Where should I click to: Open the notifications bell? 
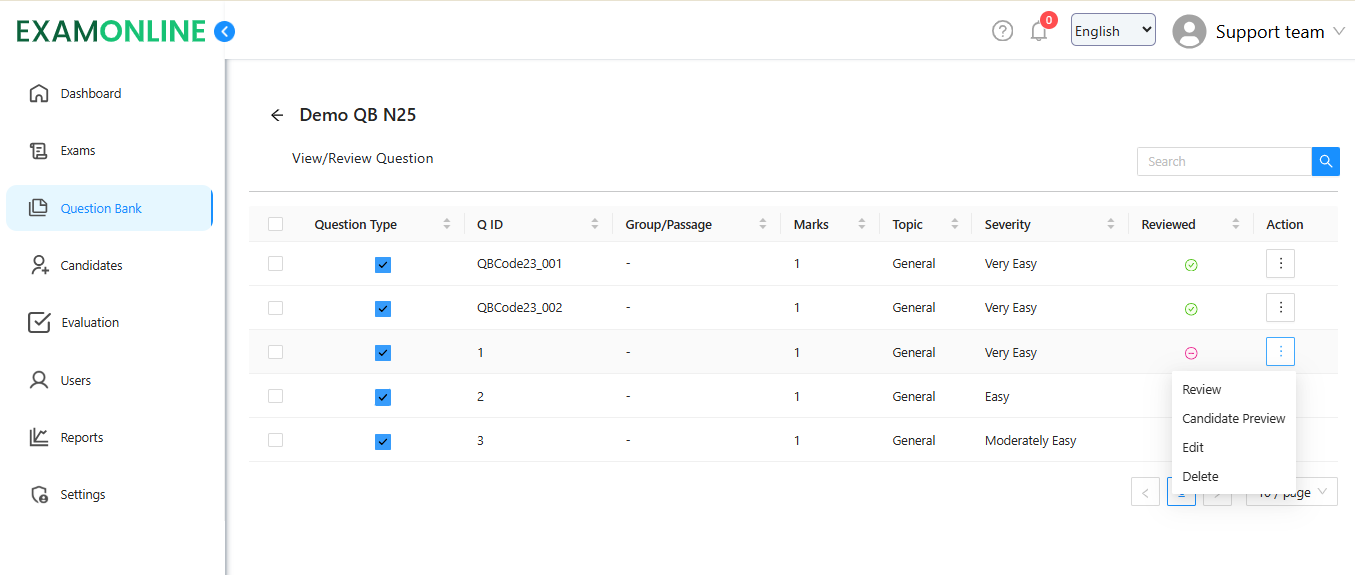[1039, 31]
